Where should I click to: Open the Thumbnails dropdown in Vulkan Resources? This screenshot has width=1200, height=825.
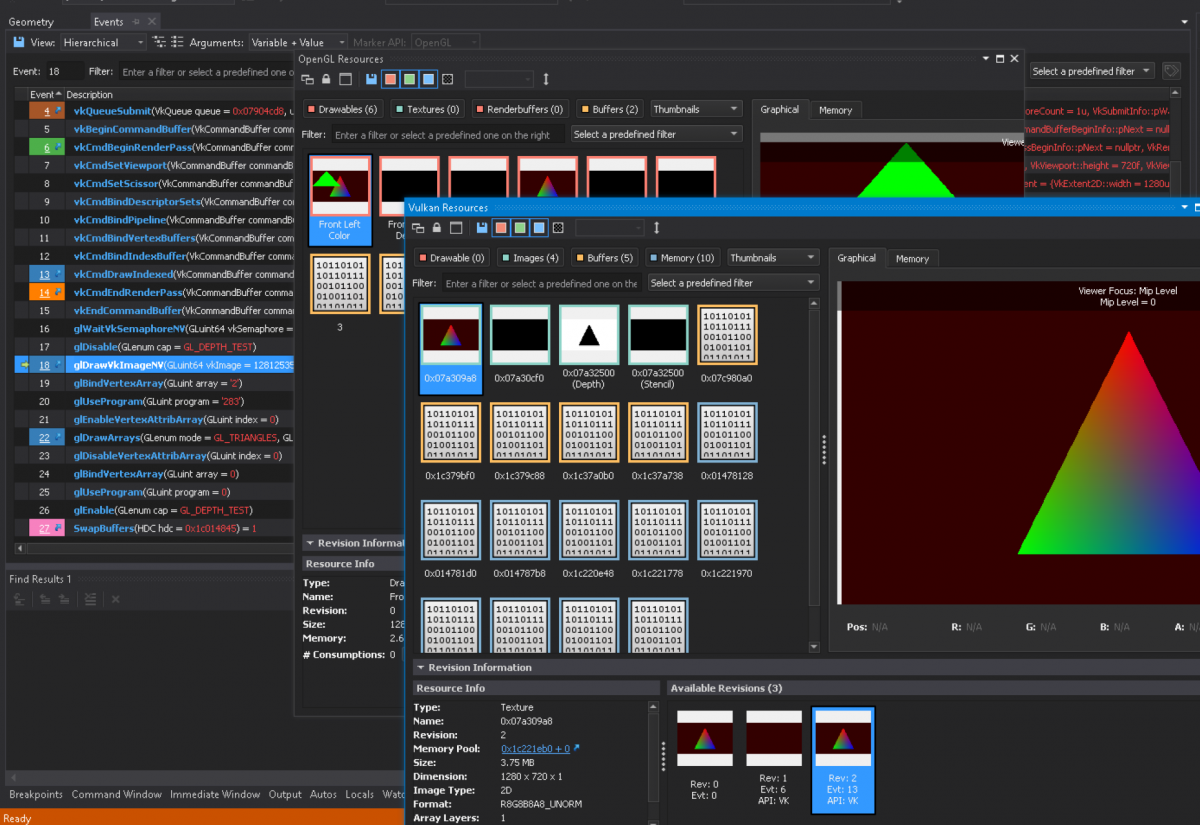tap(772, 257)
